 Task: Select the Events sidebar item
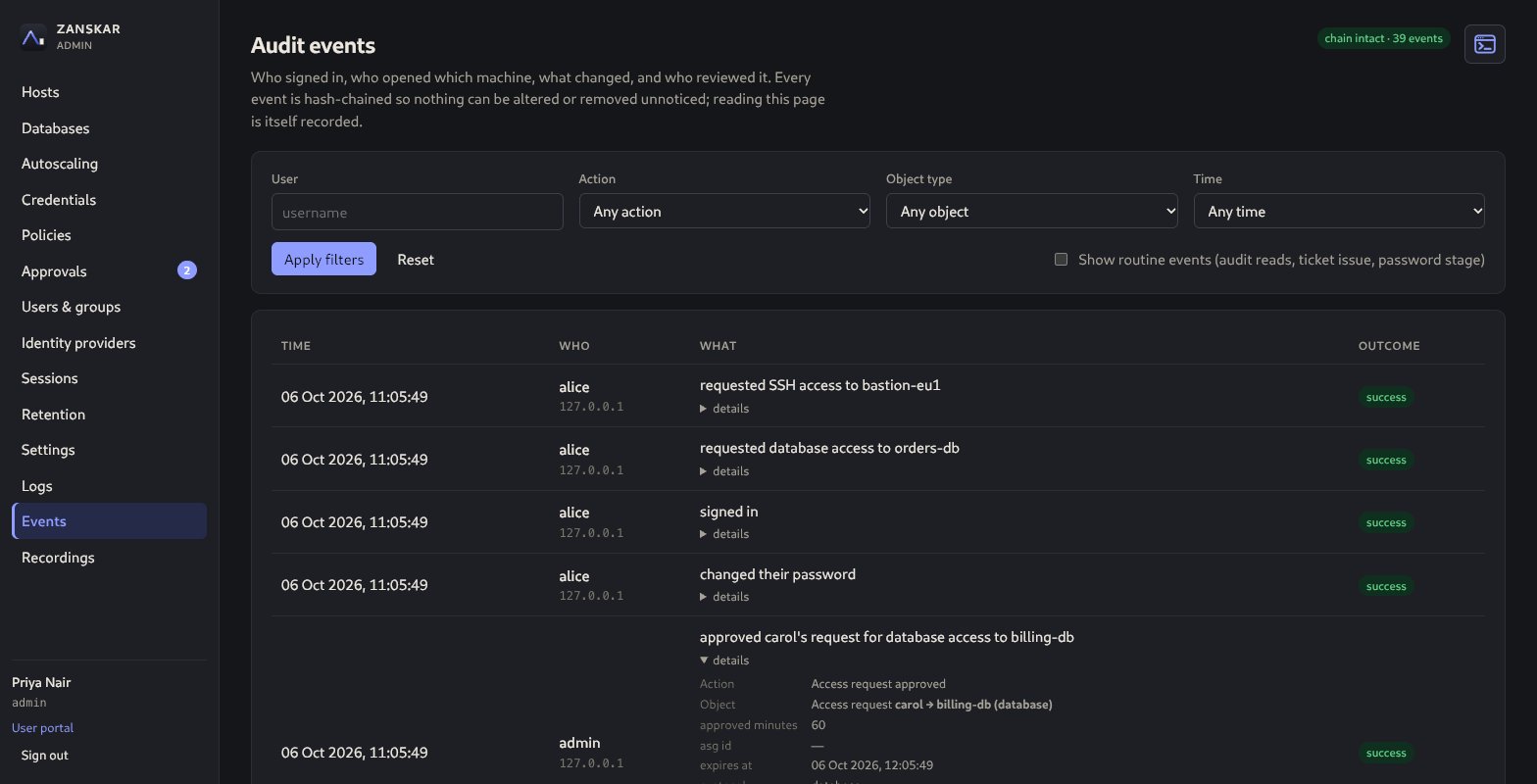click(x=109, y=521)
